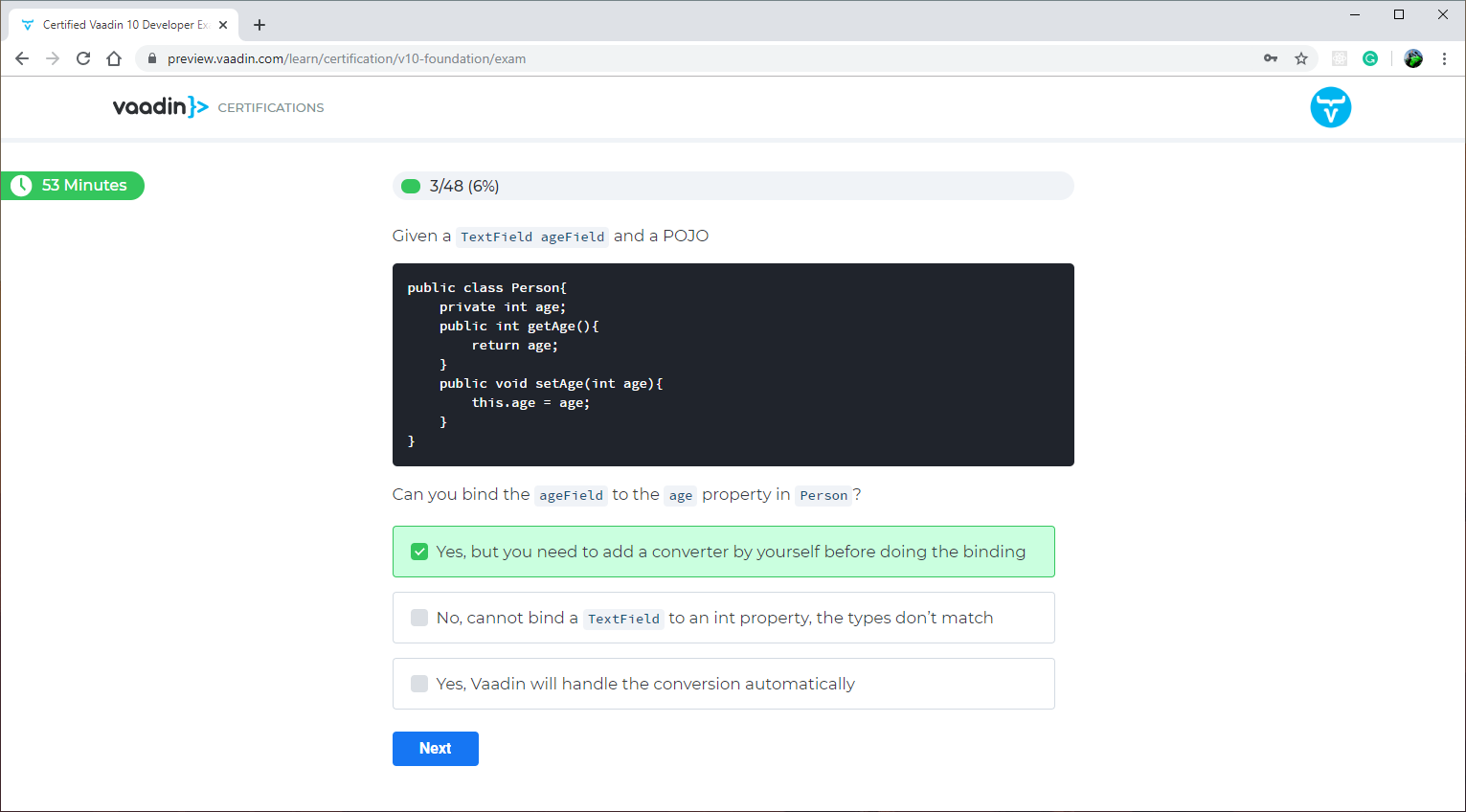Reload the exam page
Viewport: 1466px width, 812px height.
click(83, 58)
